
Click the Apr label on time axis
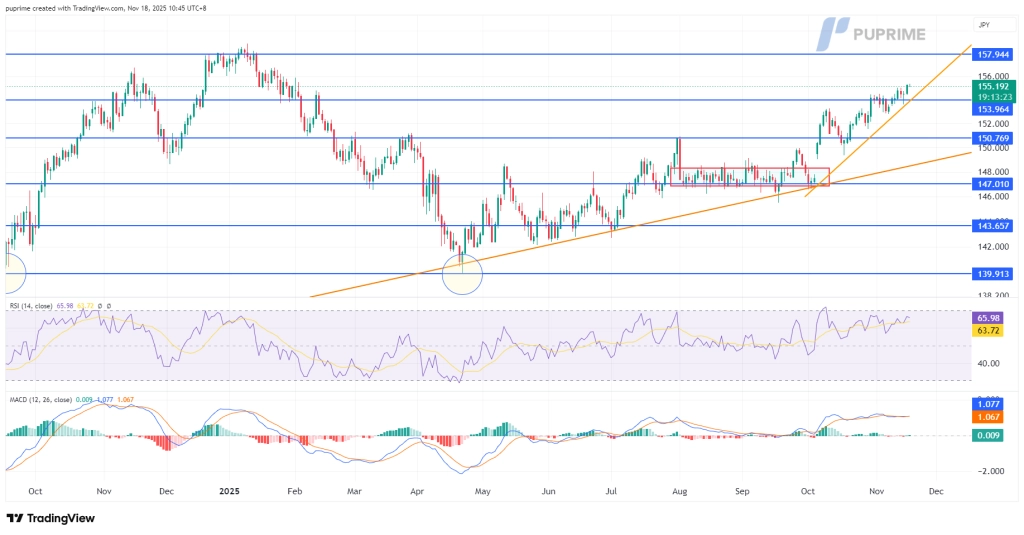(x=417, y=491)
